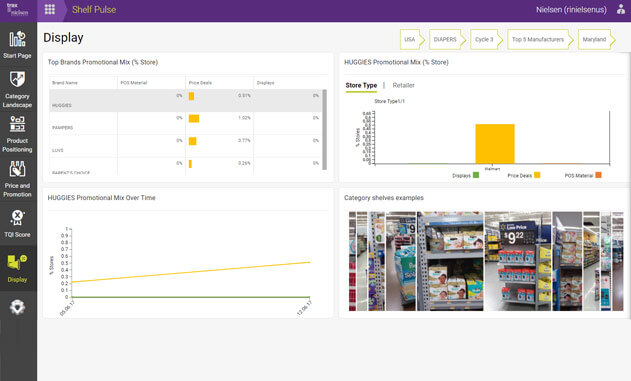Switch to the Retailer tab
This screenshot has width=631, height=381.
pyautogui.click(x=403, y=85)
